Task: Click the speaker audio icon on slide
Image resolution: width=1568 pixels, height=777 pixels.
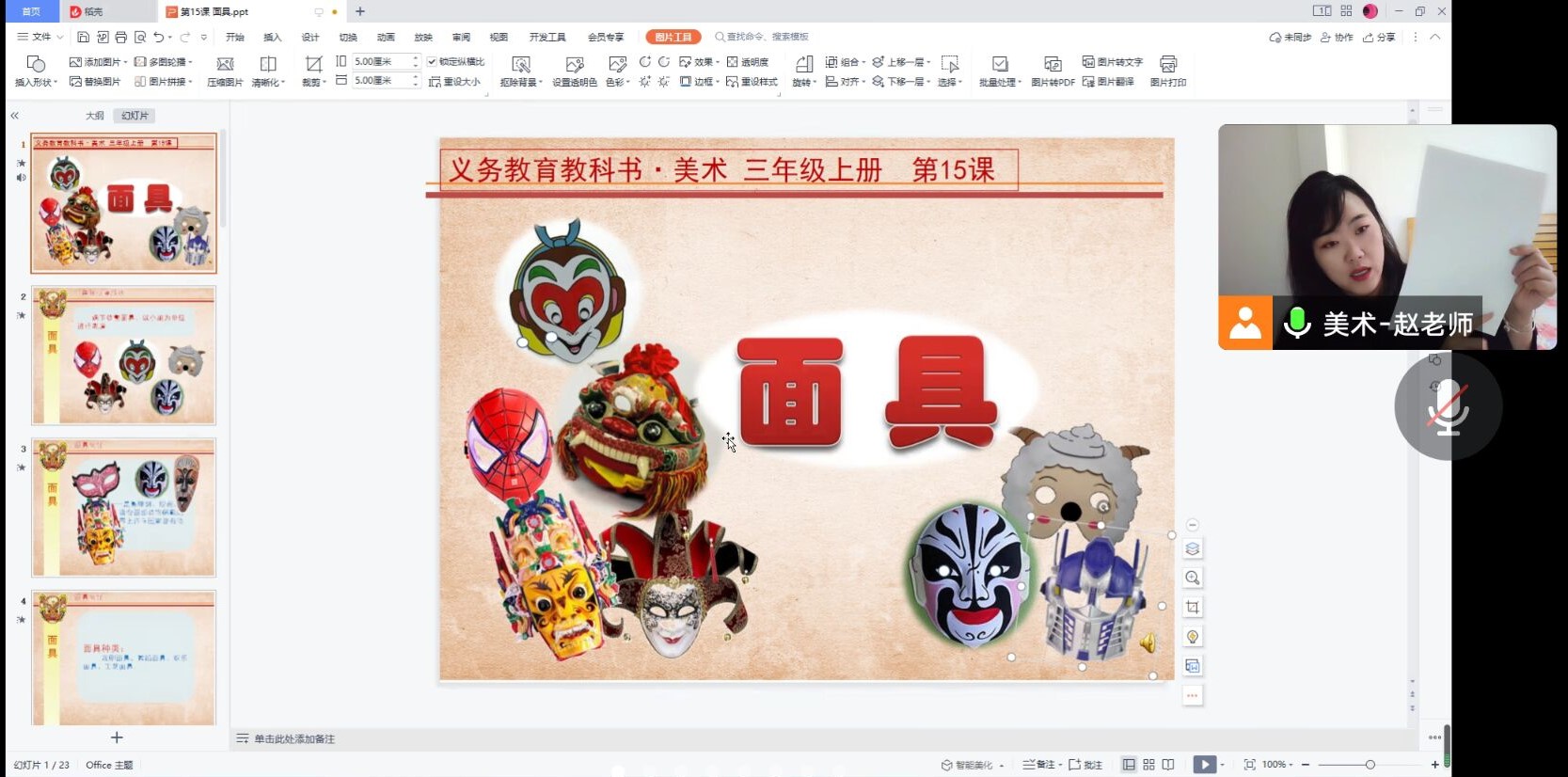Action: [1148, 642]
